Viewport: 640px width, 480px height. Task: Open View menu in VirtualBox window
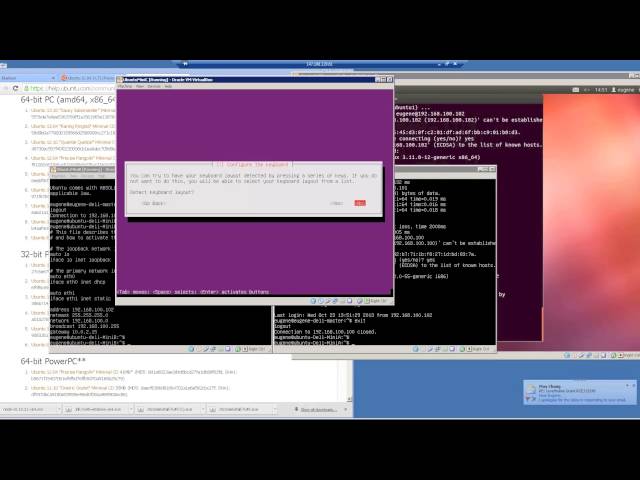point(140,86)
